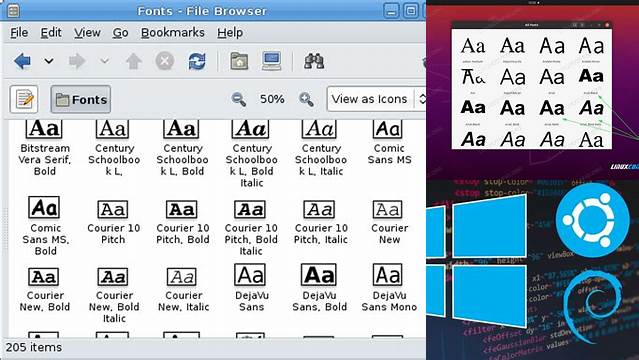The width and height of the screenshot is (639, 360).
Task: Click the 205 items status bar text
Action: (34, 347)
